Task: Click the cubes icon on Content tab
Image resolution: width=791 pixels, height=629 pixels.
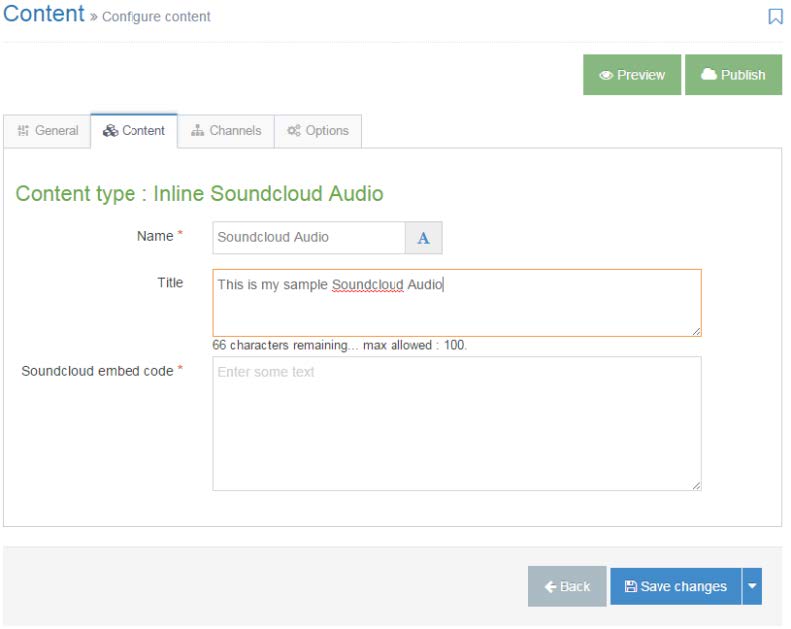Action: tap(111, 132)
